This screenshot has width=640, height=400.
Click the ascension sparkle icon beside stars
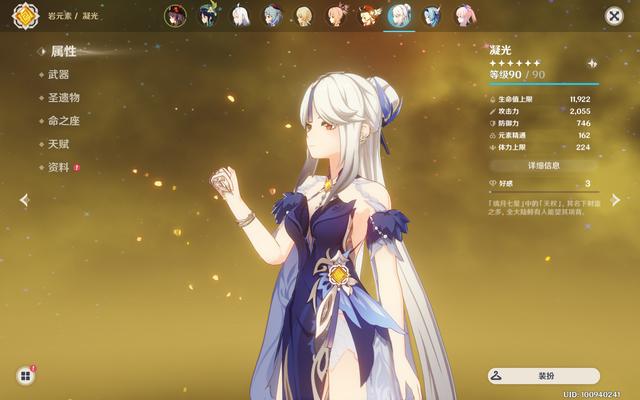click(592, 62)
